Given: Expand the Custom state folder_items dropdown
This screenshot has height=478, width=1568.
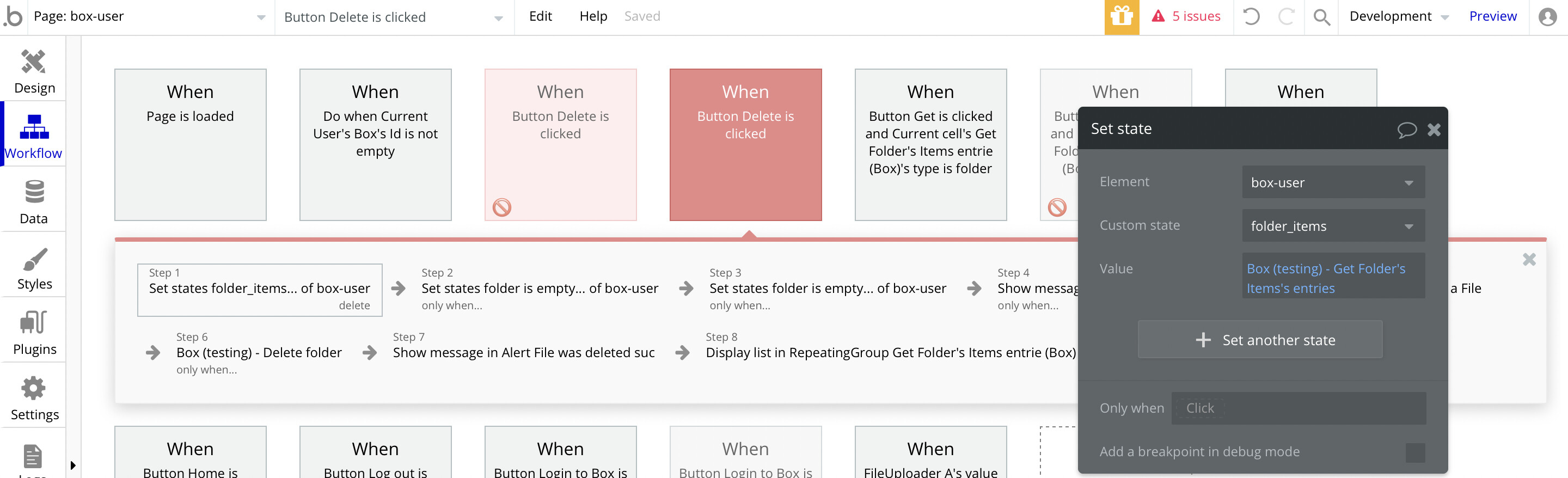Looking at the screenshot, I should click(x=1333, y=226).
